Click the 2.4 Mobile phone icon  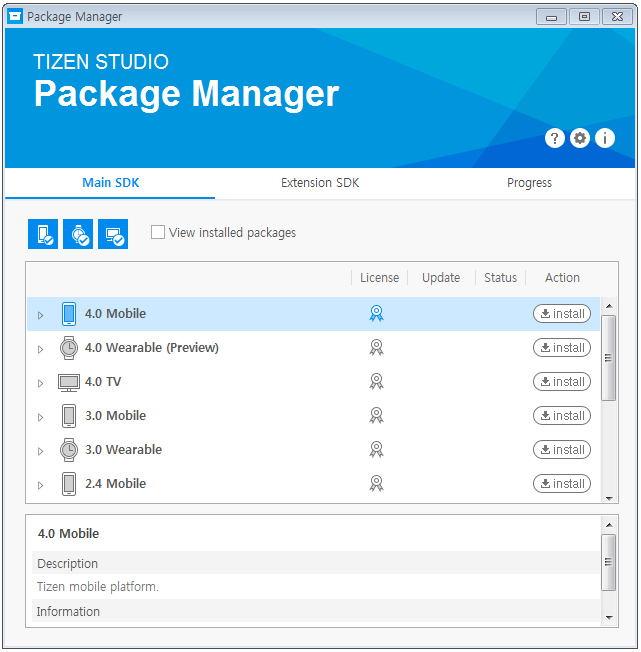click(69, 484)
